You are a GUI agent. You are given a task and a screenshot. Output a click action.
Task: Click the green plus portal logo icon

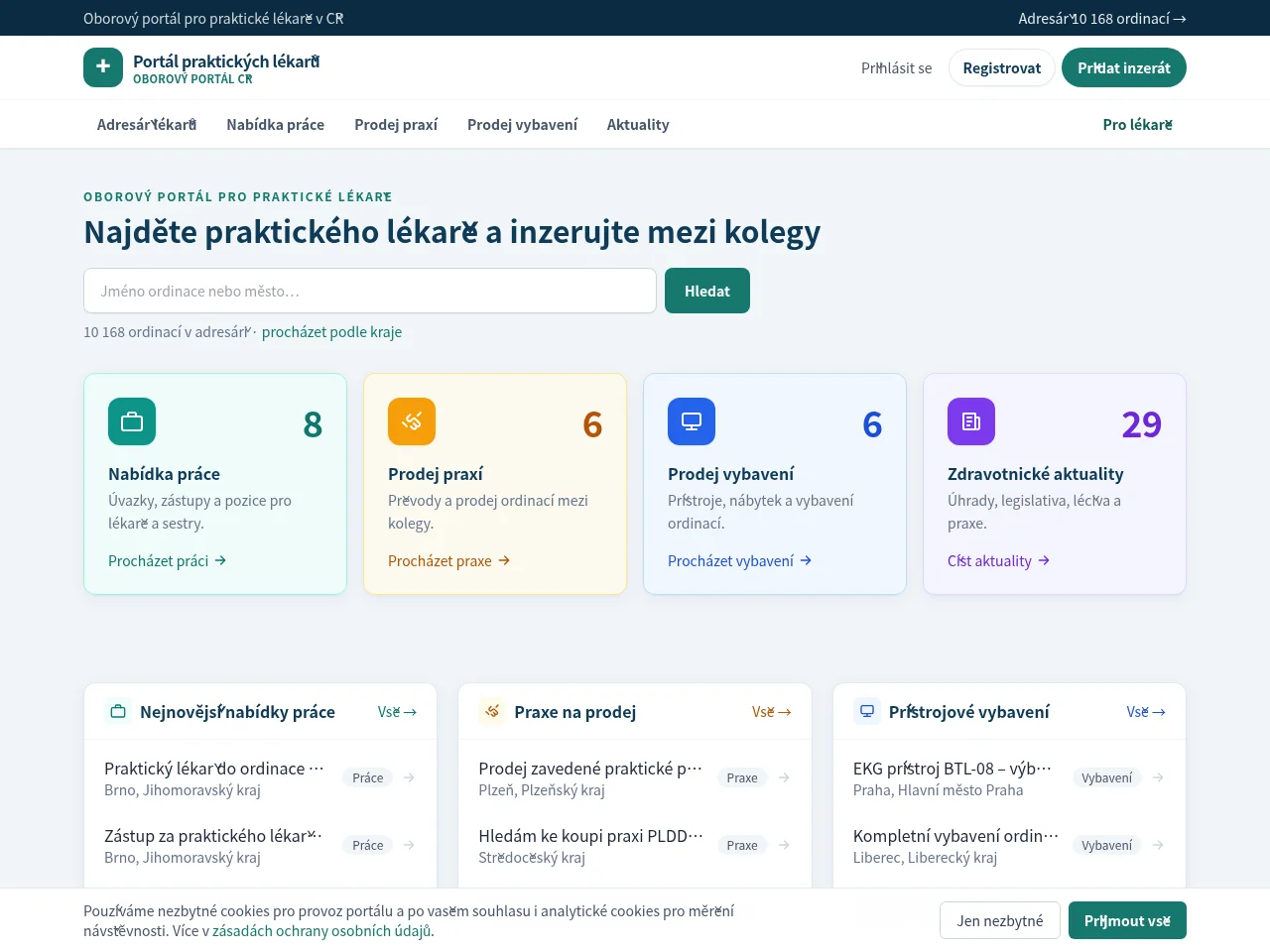(103, 67)
